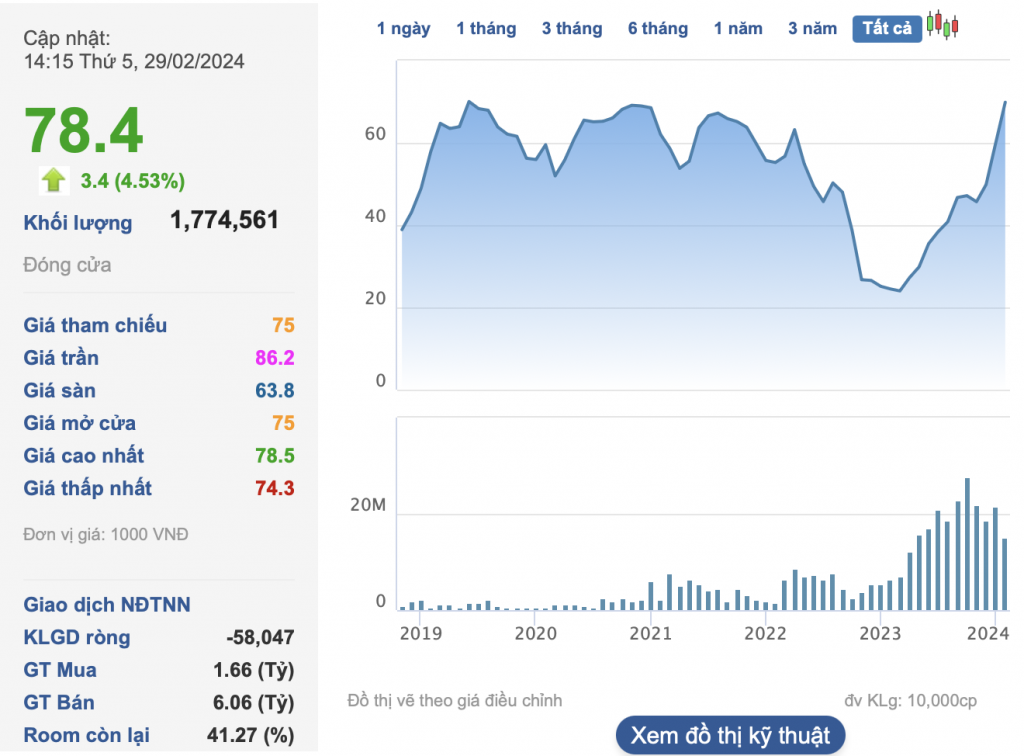This screenshot has width=1024, height=756.
Task: Click the "Khối lượng" label
Action: click(x=78, y=222)
